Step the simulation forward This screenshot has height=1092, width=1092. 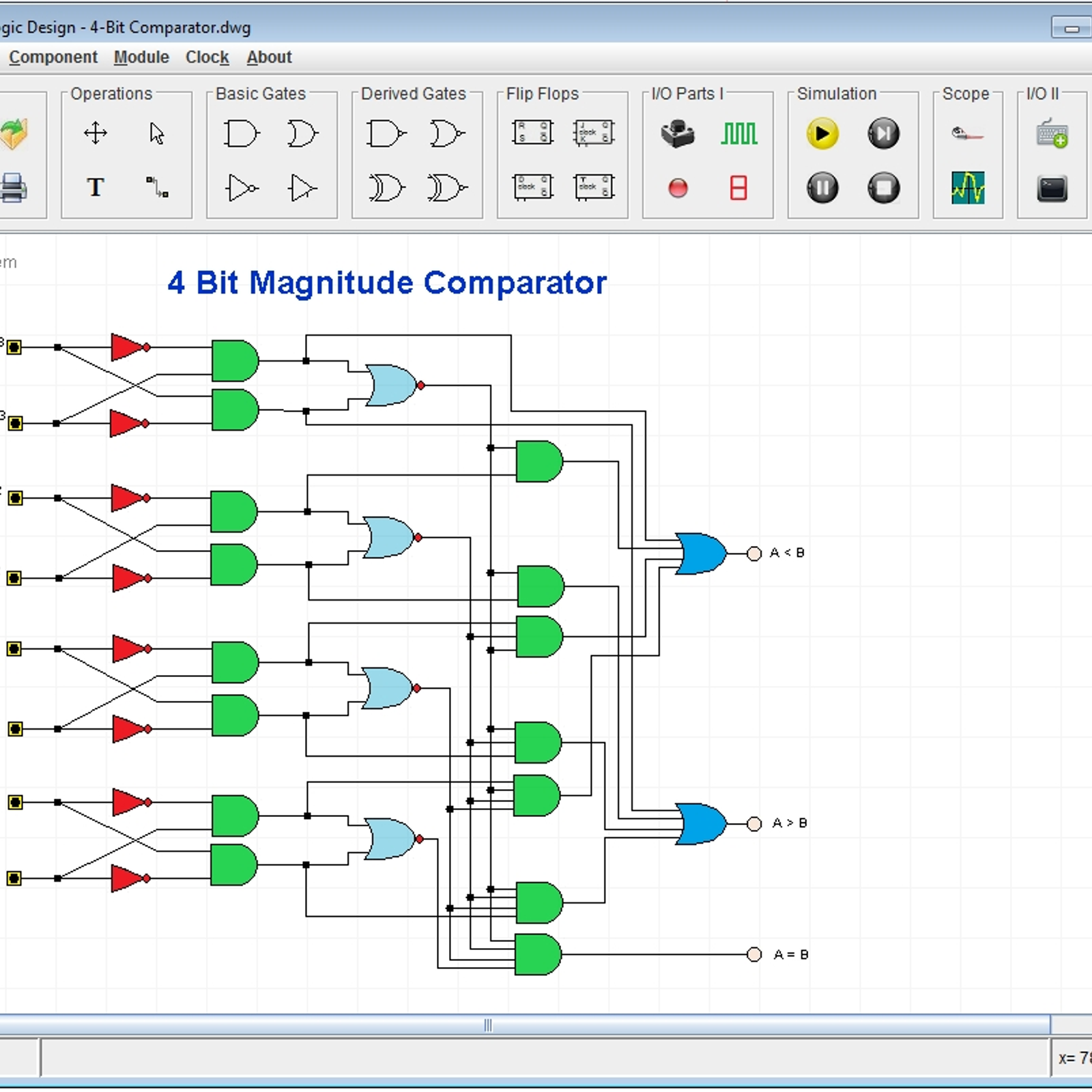[884, 133]
